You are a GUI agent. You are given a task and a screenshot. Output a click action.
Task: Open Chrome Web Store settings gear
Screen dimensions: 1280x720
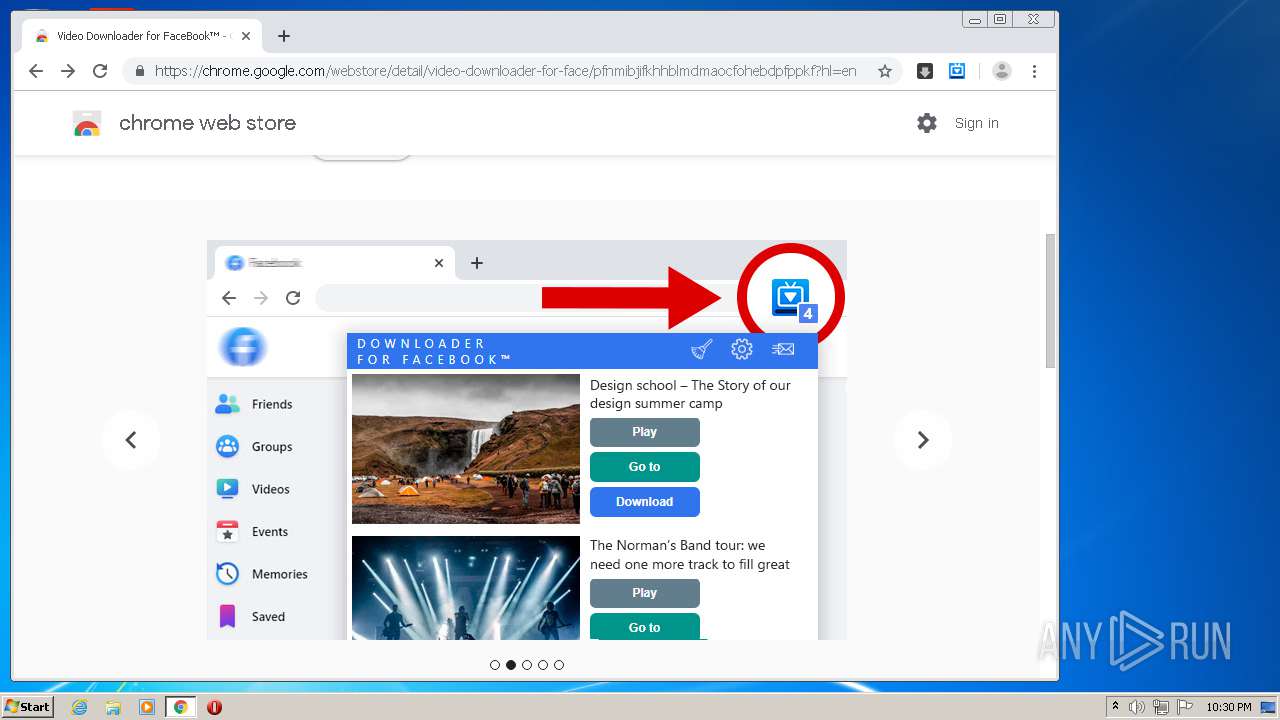click(927, 123)
